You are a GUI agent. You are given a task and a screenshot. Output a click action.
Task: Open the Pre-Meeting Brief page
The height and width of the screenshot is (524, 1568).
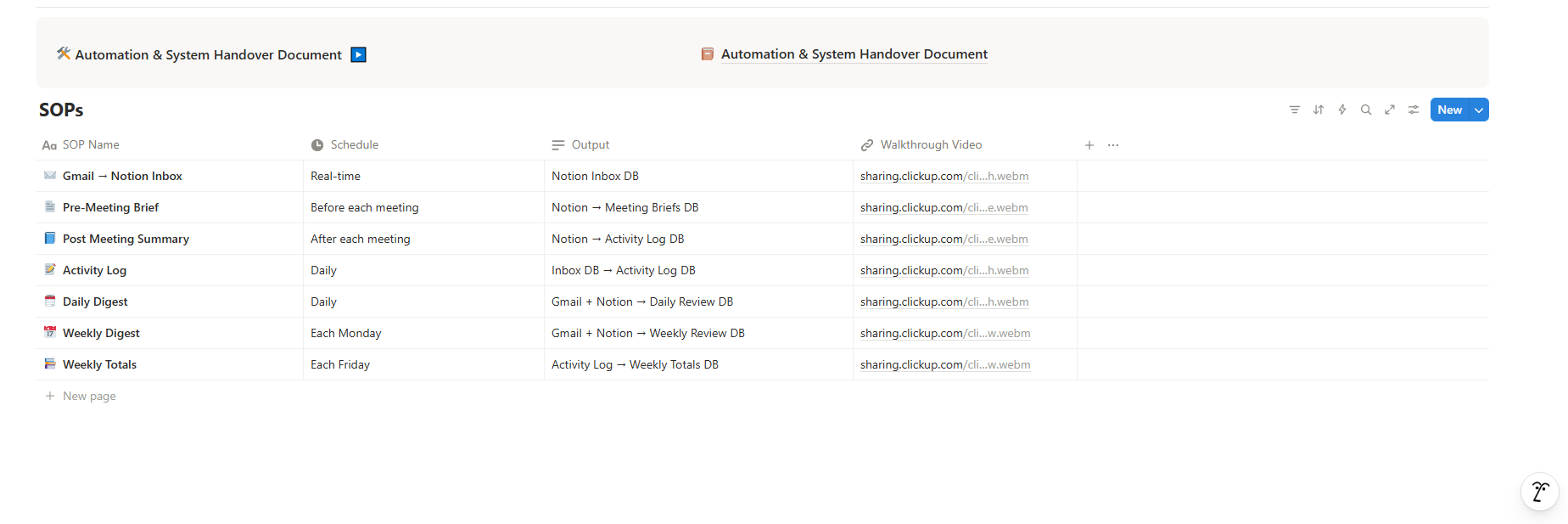coord(110,207)
